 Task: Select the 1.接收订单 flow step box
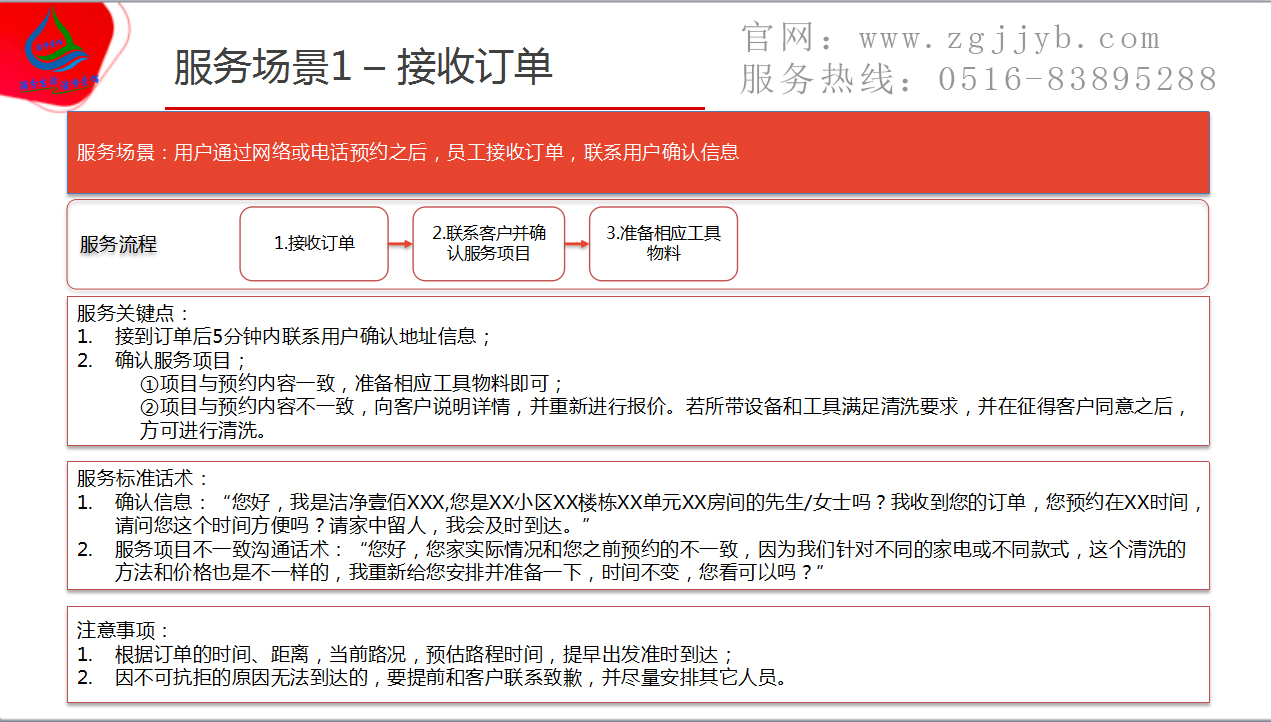(314, 243)
